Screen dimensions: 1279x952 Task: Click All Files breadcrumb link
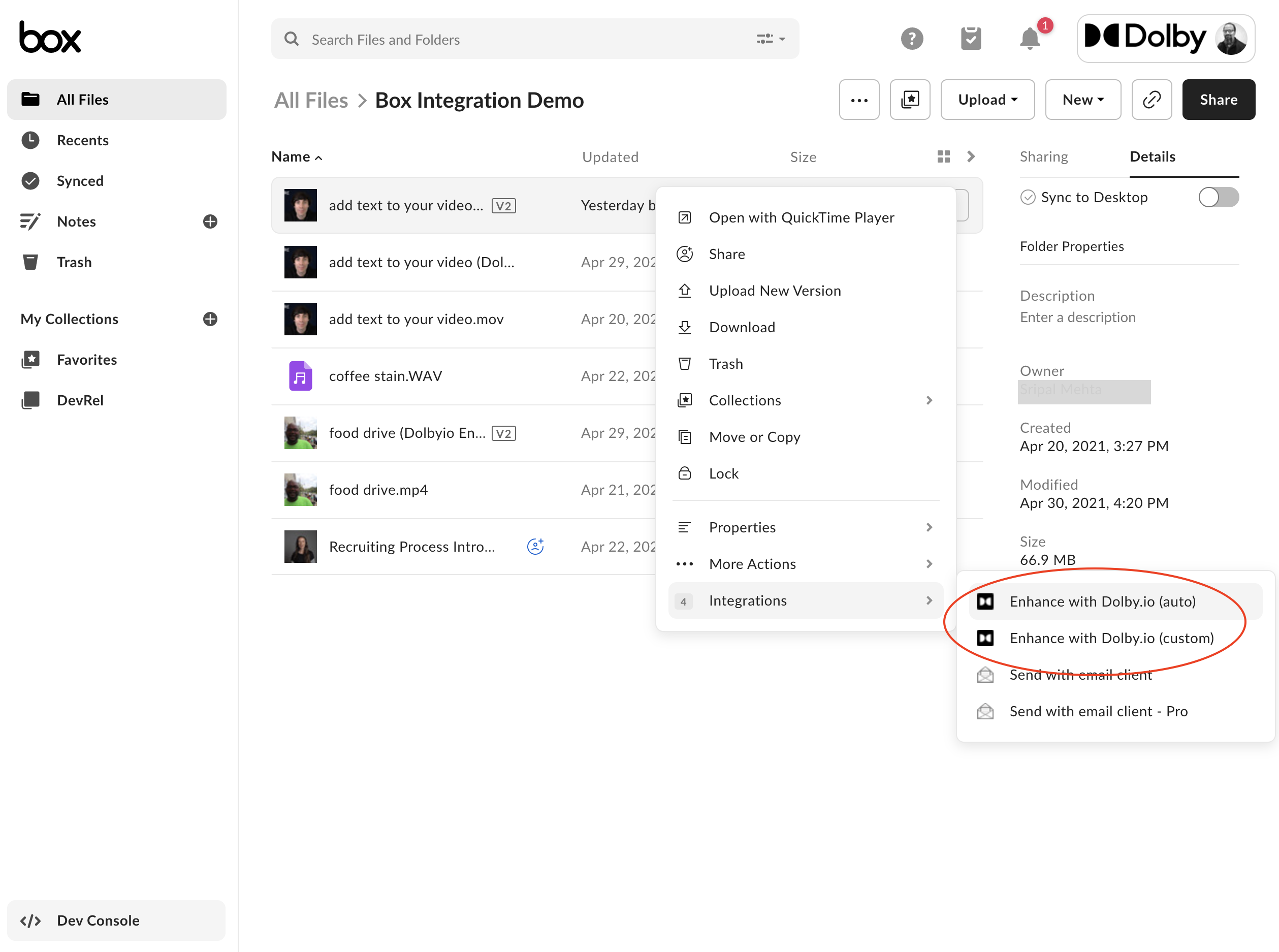311,100
